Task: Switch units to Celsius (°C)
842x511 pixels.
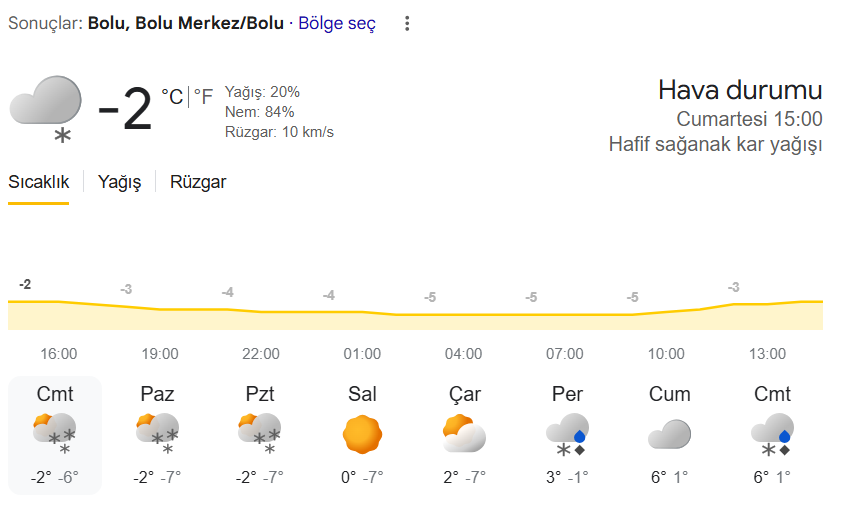Action: coord(172,97)
